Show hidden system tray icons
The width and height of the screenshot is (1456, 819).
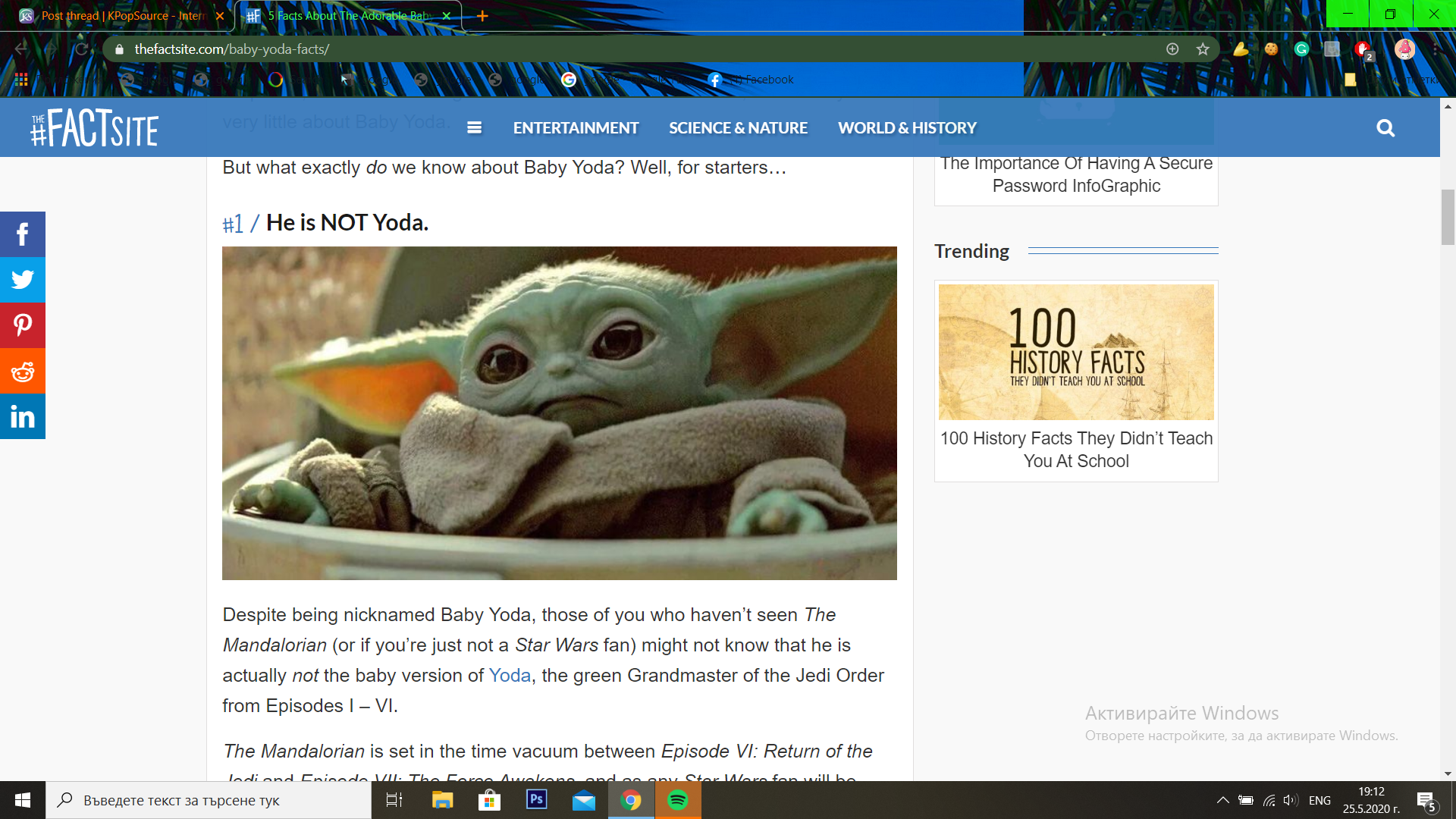1223,800
